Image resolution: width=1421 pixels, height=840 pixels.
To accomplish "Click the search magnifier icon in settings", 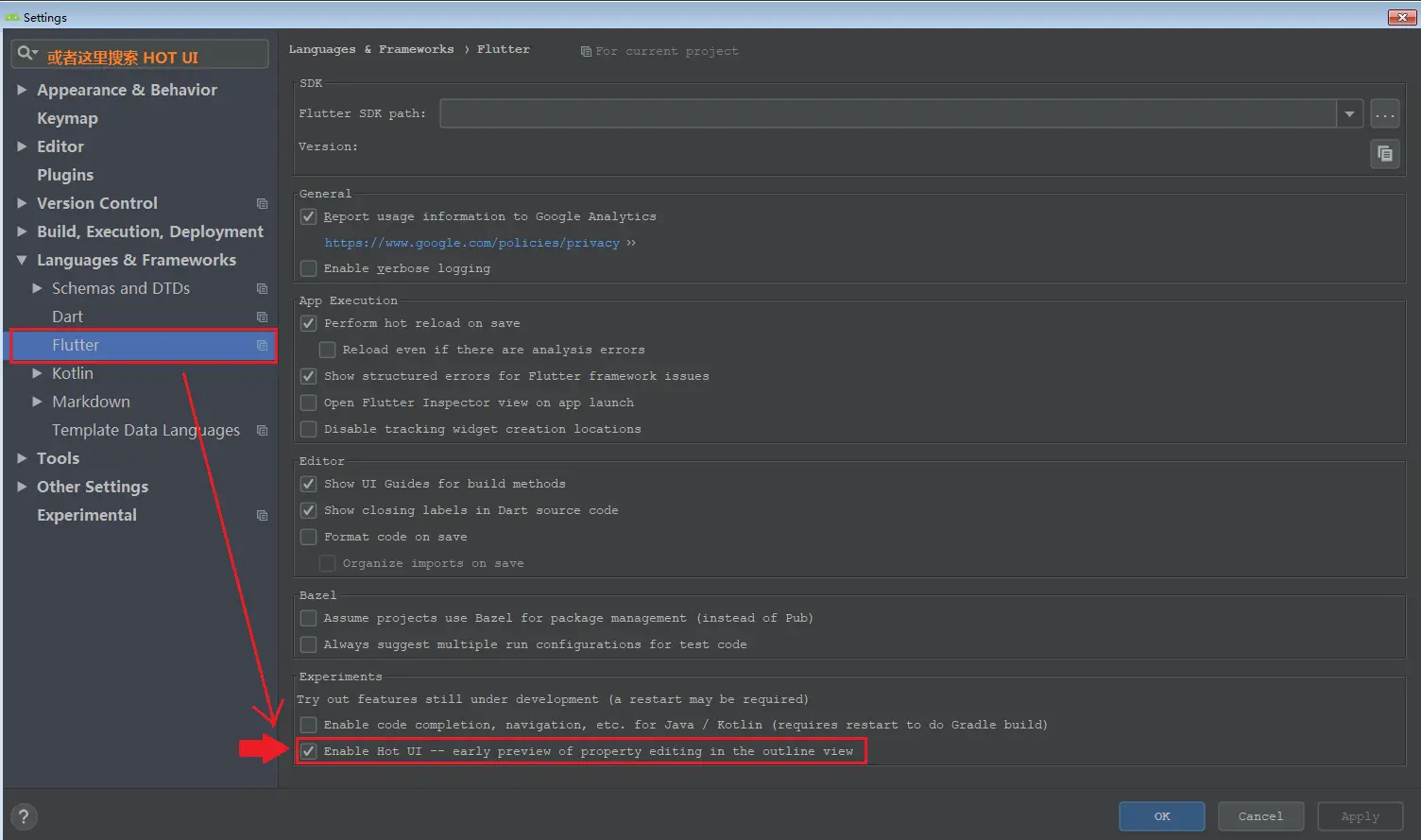I will click(27, 55).
